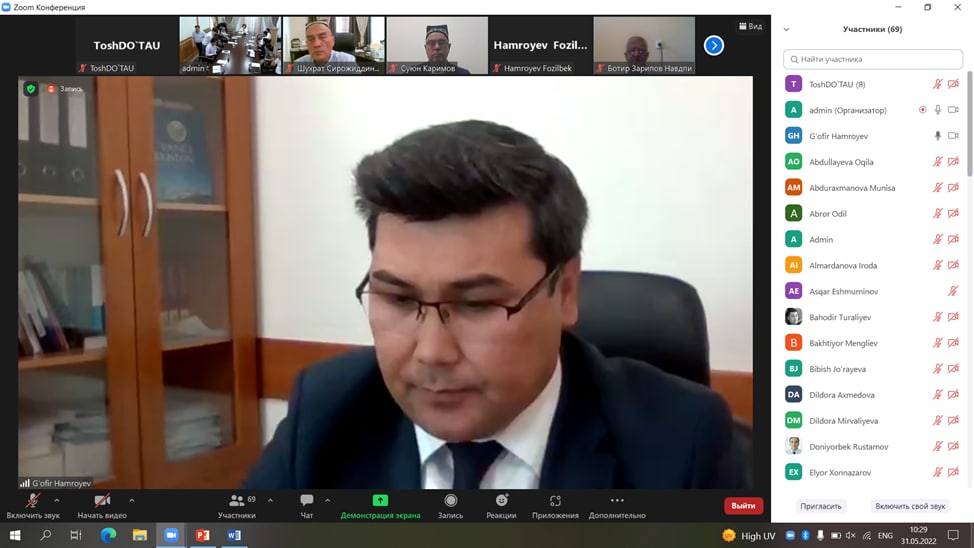This screenshot has width=974, height=548.
Task: Open Task View in taskbar
Action: tap(76, 535)
